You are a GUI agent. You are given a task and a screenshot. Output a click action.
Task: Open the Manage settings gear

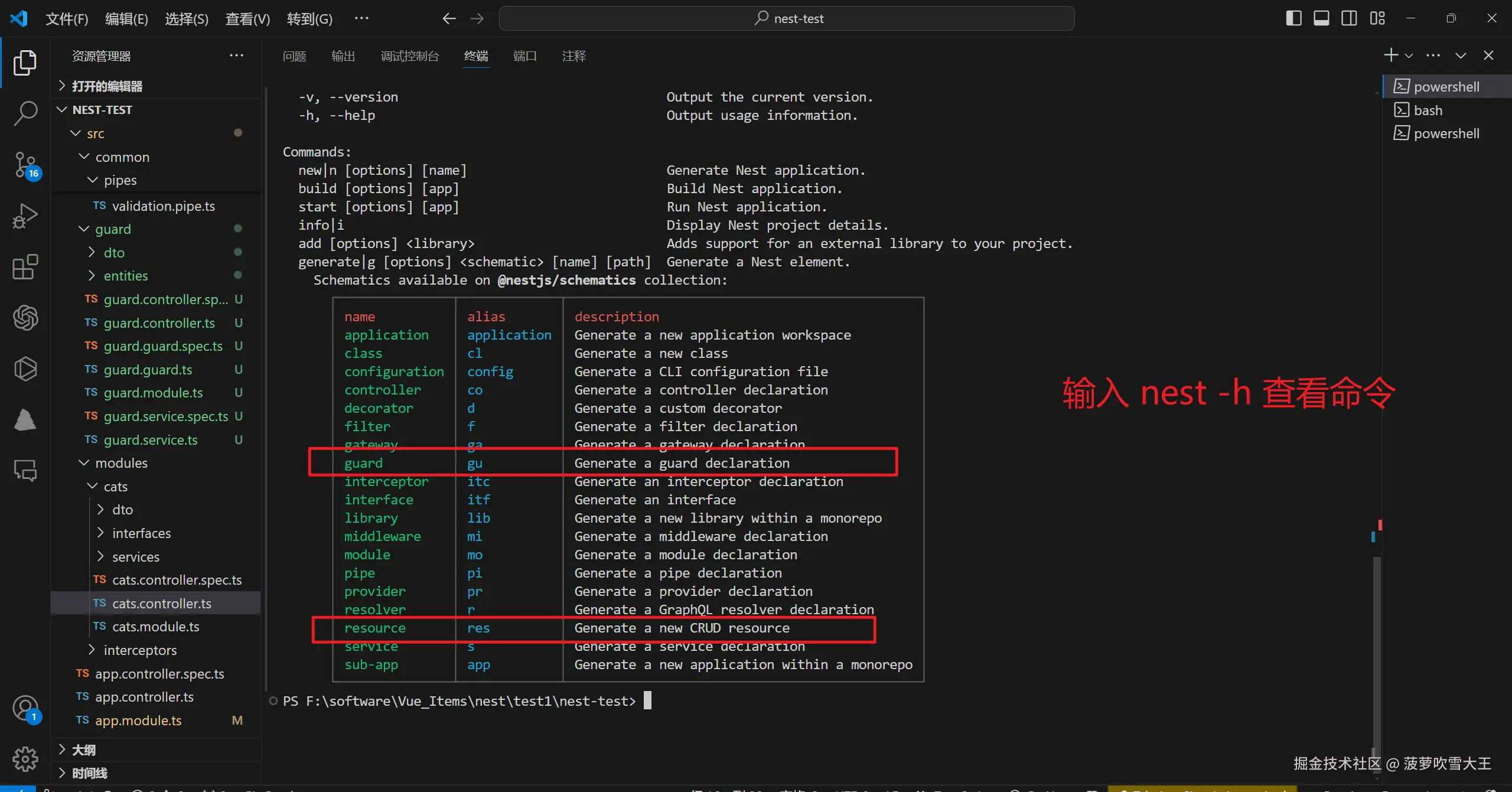[25, 758]
